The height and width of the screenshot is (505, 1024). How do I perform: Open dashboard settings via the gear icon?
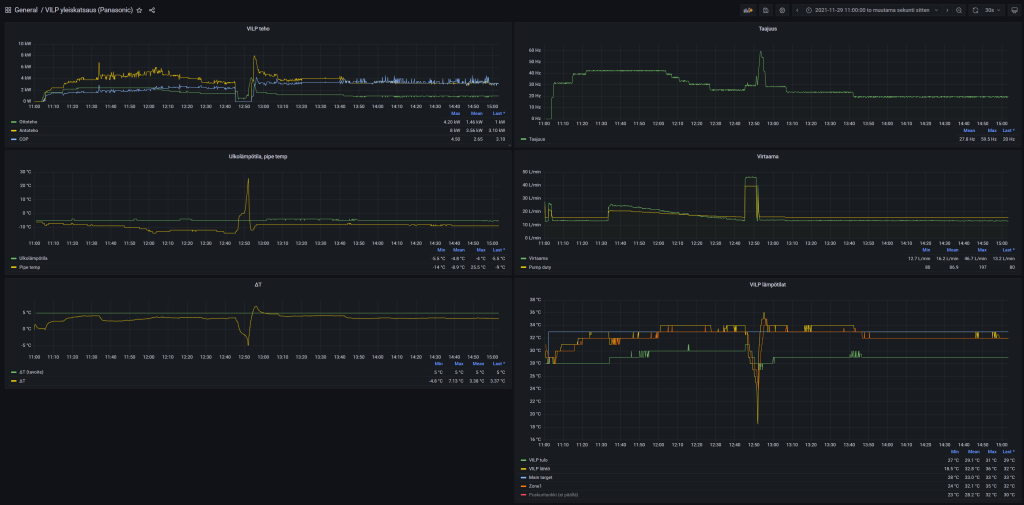(782, 10)
